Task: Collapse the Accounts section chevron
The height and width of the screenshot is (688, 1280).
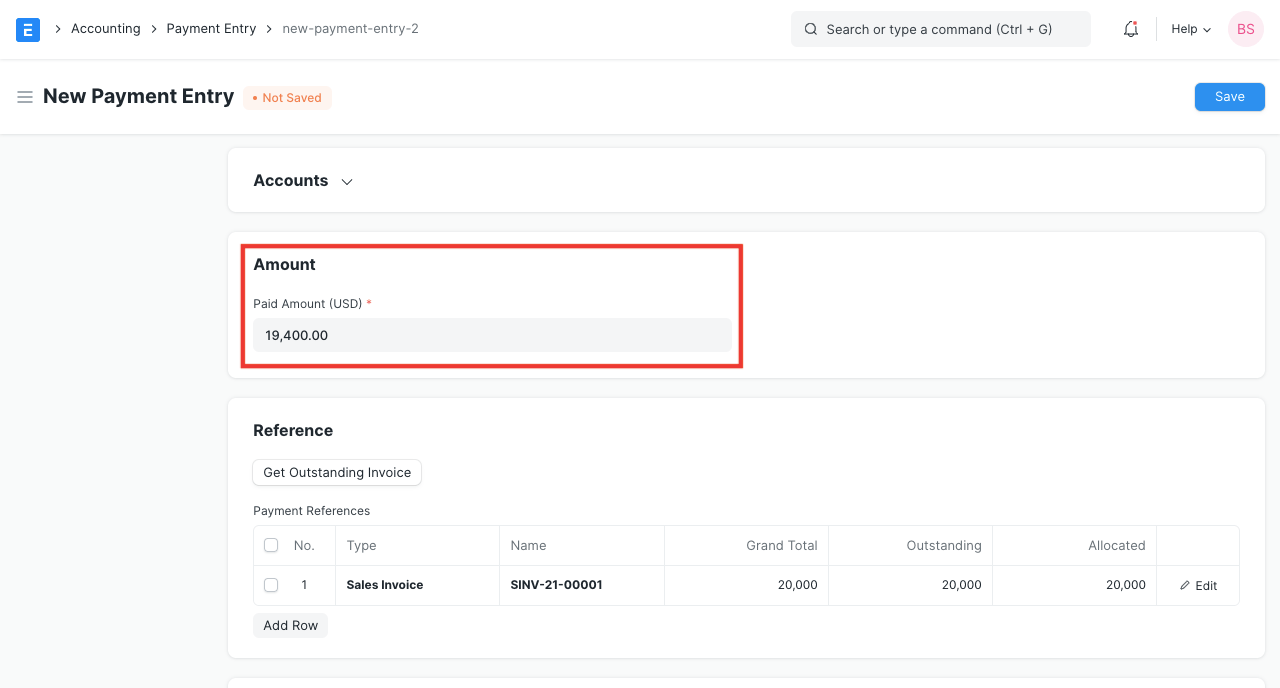Action: [x=346, y=182]
